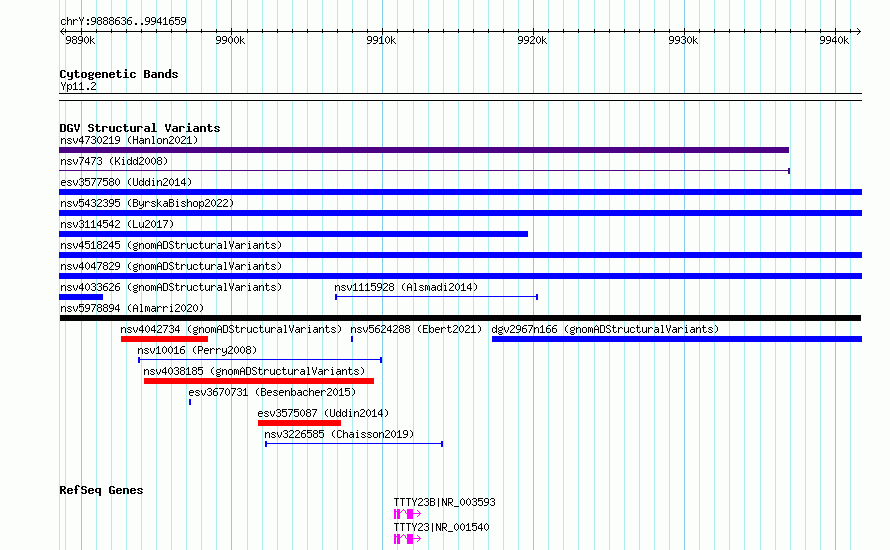Viewport: 890px width, 550px height.
Task: Click the ruler's left arrow end
Action: (62, 32)
